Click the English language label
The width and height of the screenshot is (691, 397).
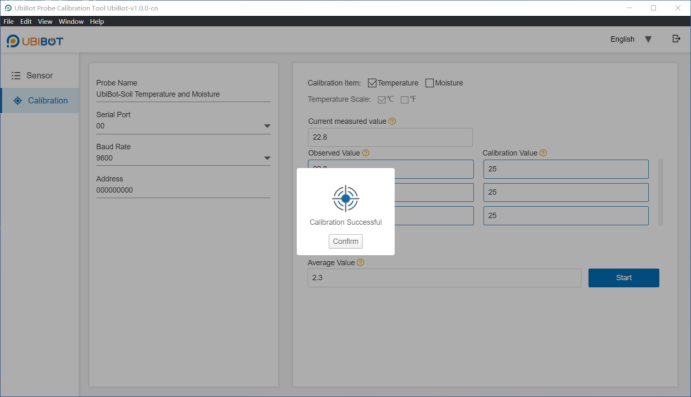coord(622,39)
